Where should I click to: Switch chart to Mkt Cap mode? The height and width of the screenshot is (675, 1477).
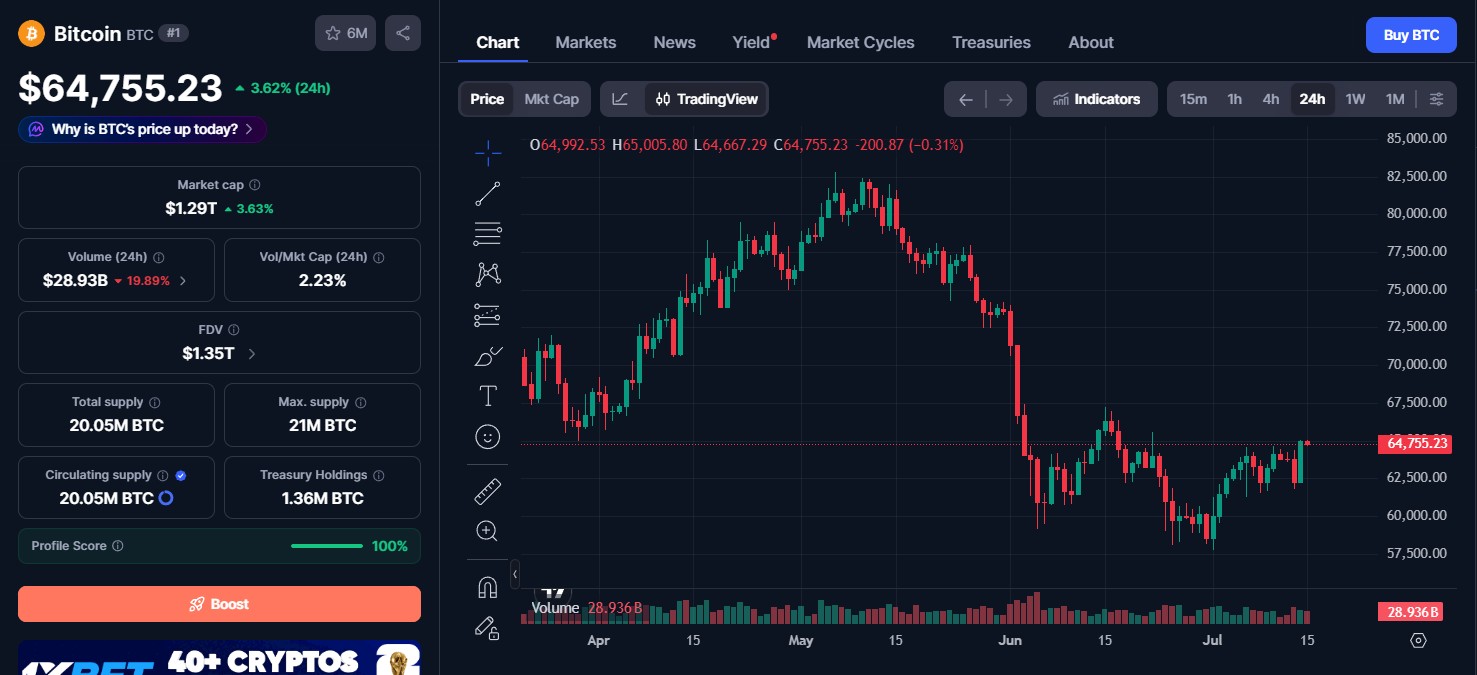pos(552,99)
